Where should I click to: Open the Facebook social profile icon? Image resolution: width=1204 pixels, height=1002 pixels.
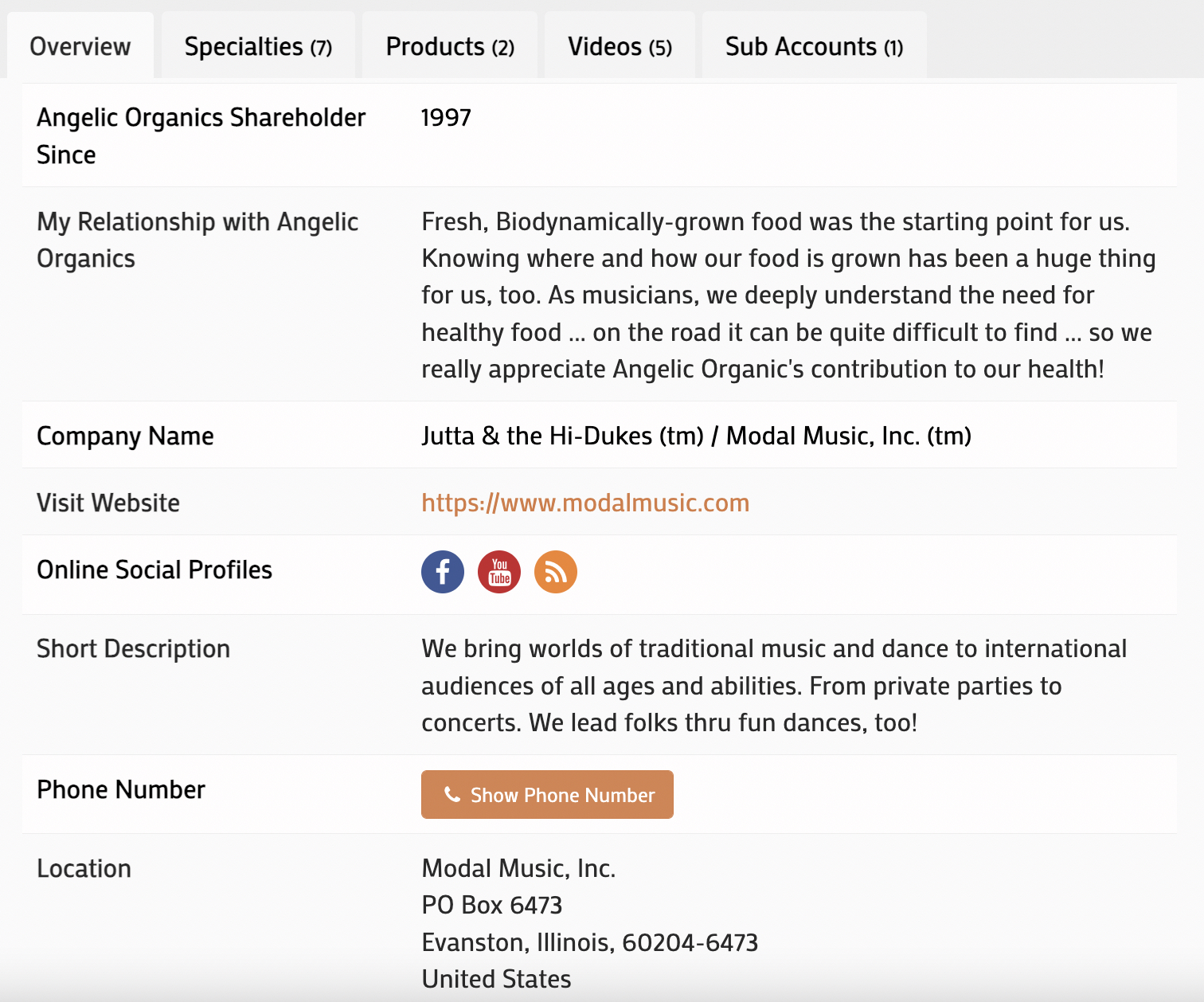point(443,572)
